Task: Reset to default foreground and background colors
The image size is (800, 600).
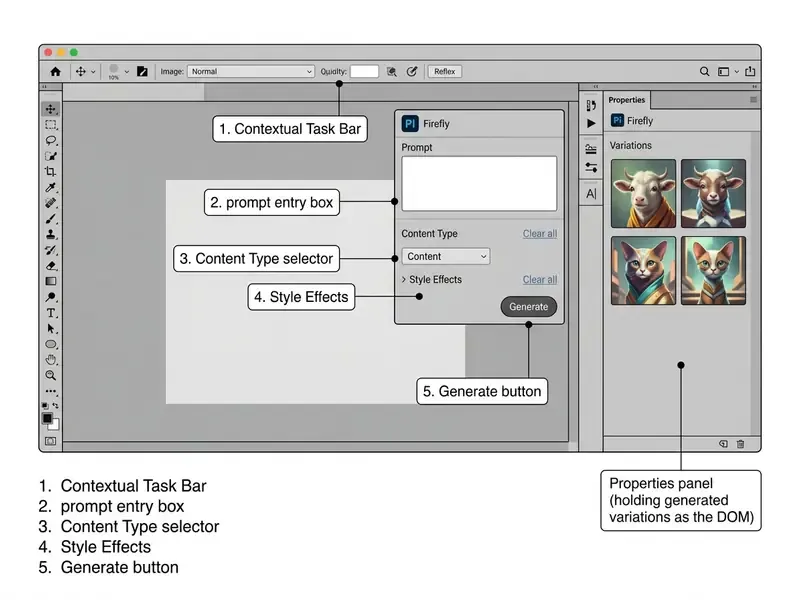Action: click(45, 406)
